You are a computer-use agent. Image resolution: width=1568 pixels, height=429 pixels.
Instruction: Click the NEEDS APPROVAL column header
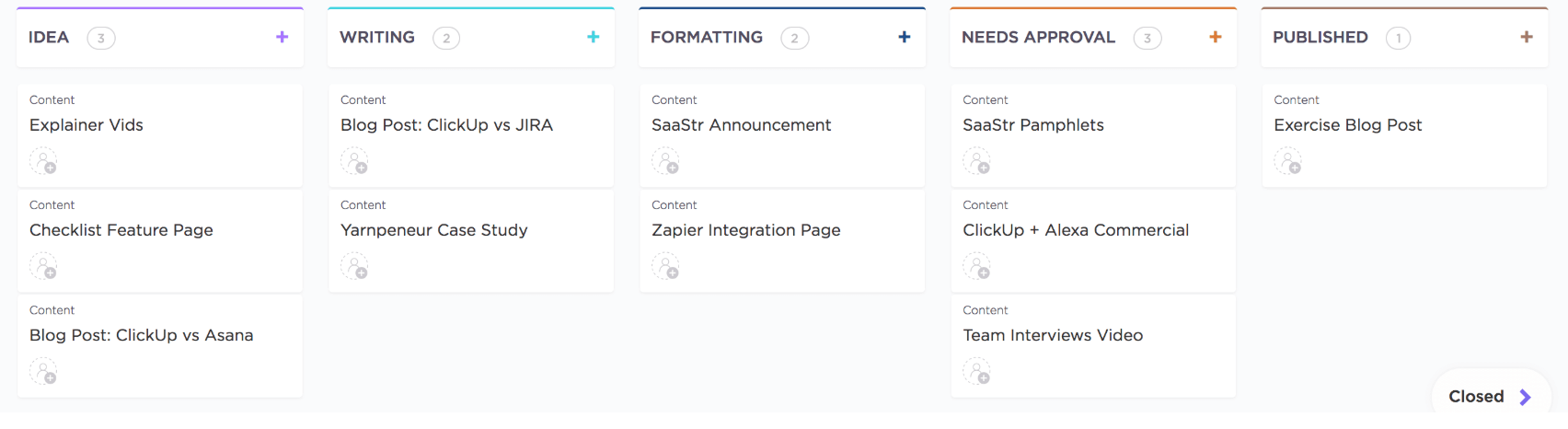tap(1038, 37)
